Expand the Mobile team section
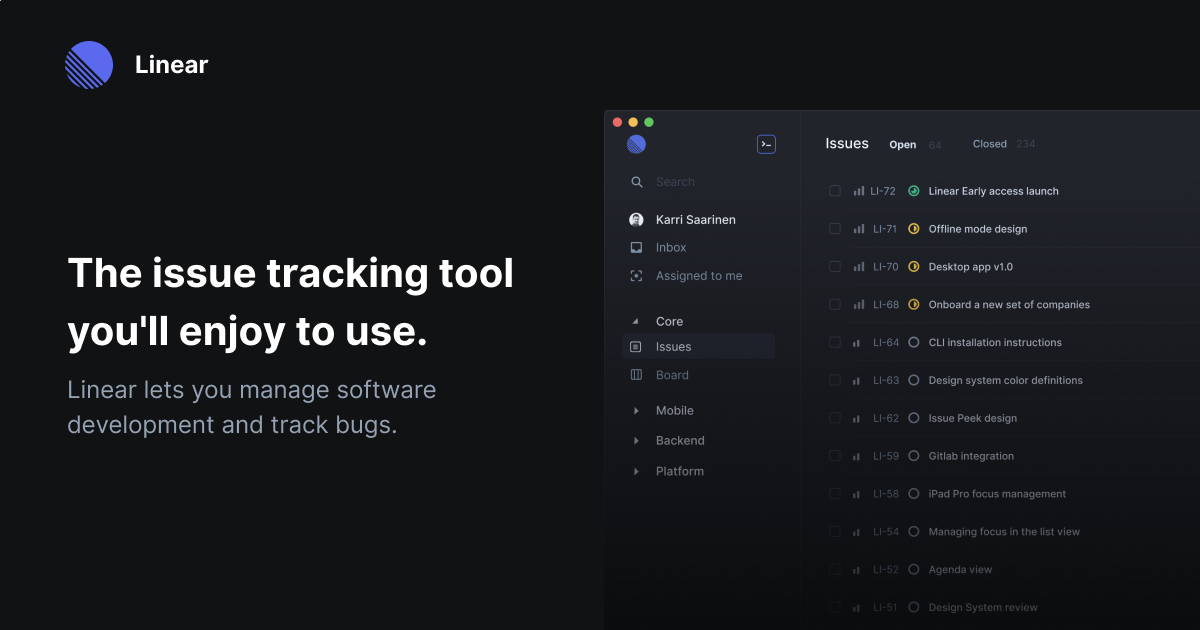 tap(636, 411)
